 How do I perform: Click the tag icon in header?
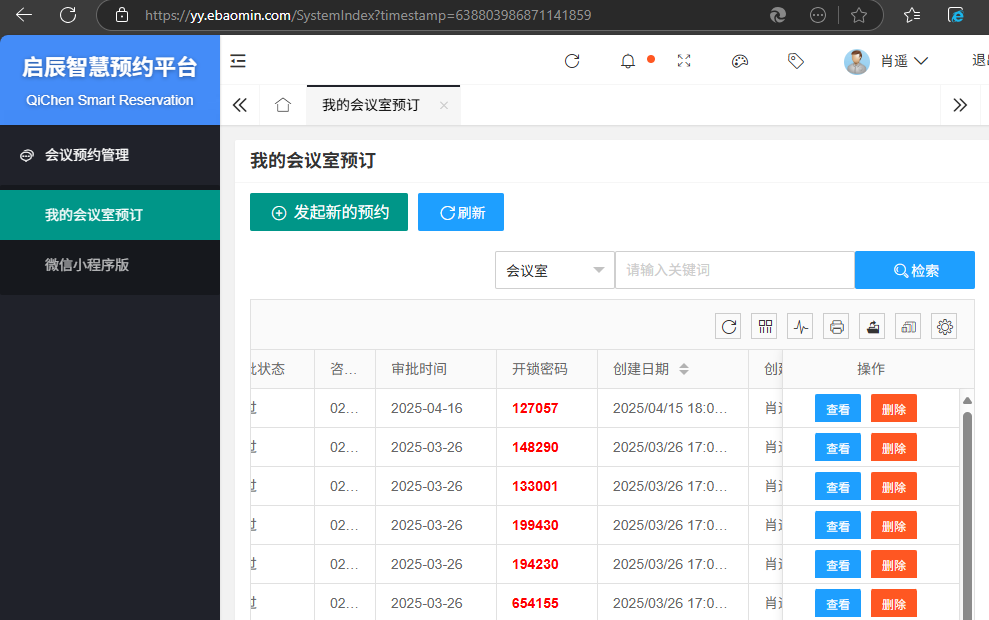pos(796,61)
